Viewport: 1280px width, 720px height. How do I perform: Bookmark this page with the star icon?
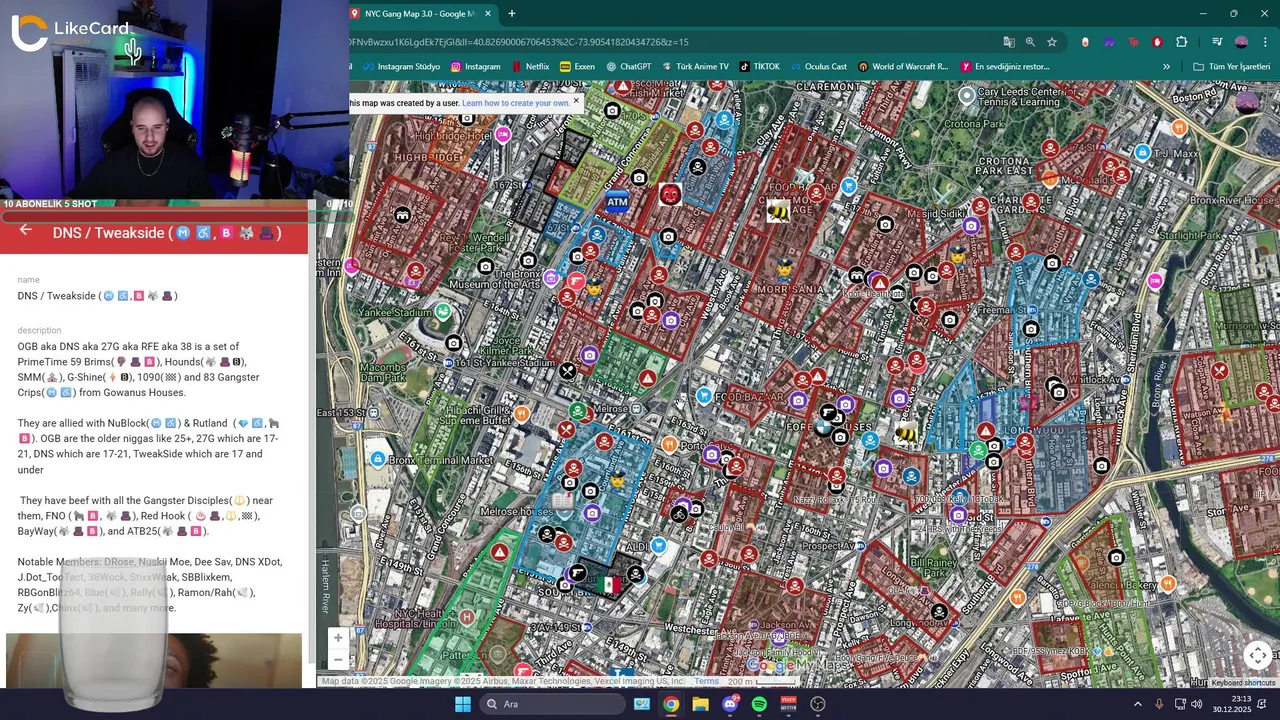pyautogui.click(x=1052, y=42)
